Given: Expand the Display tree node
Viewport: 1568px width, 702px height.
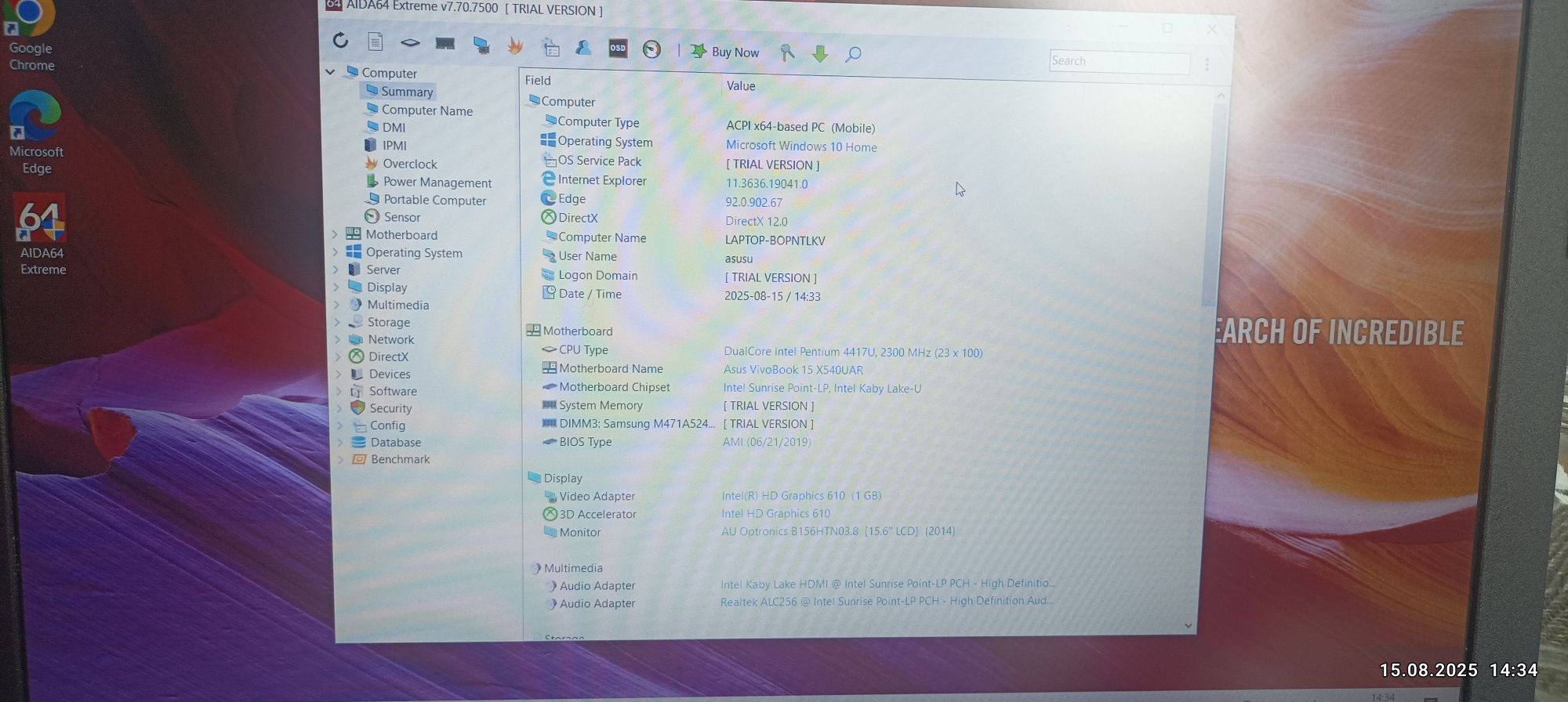Looking at the screenshot, I should 337,287.
